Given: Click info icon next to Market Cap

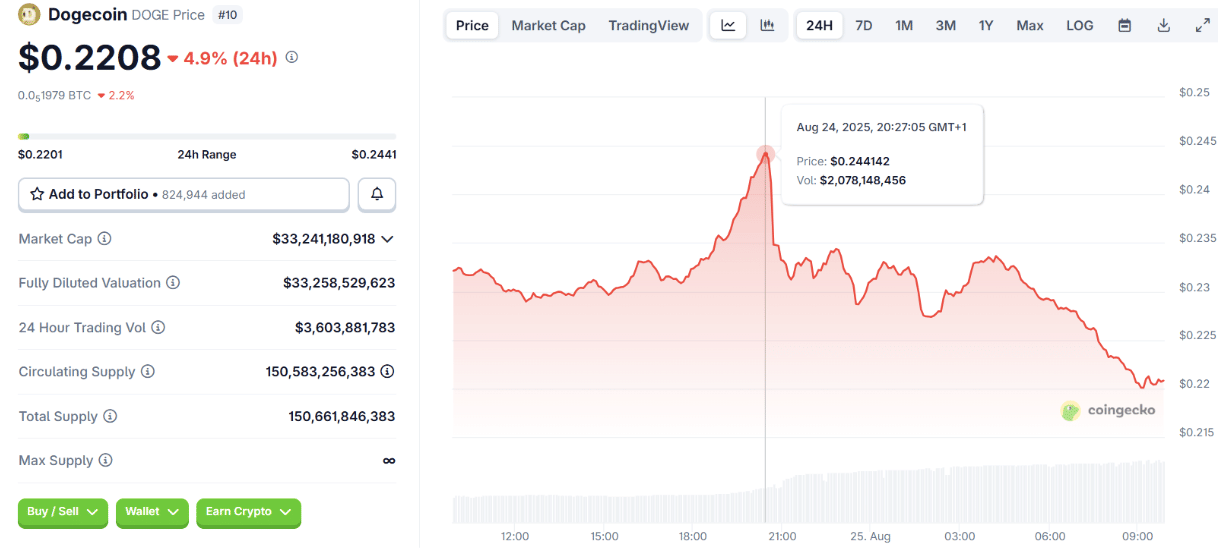Looking at the screenshot, I should point(104,239).
